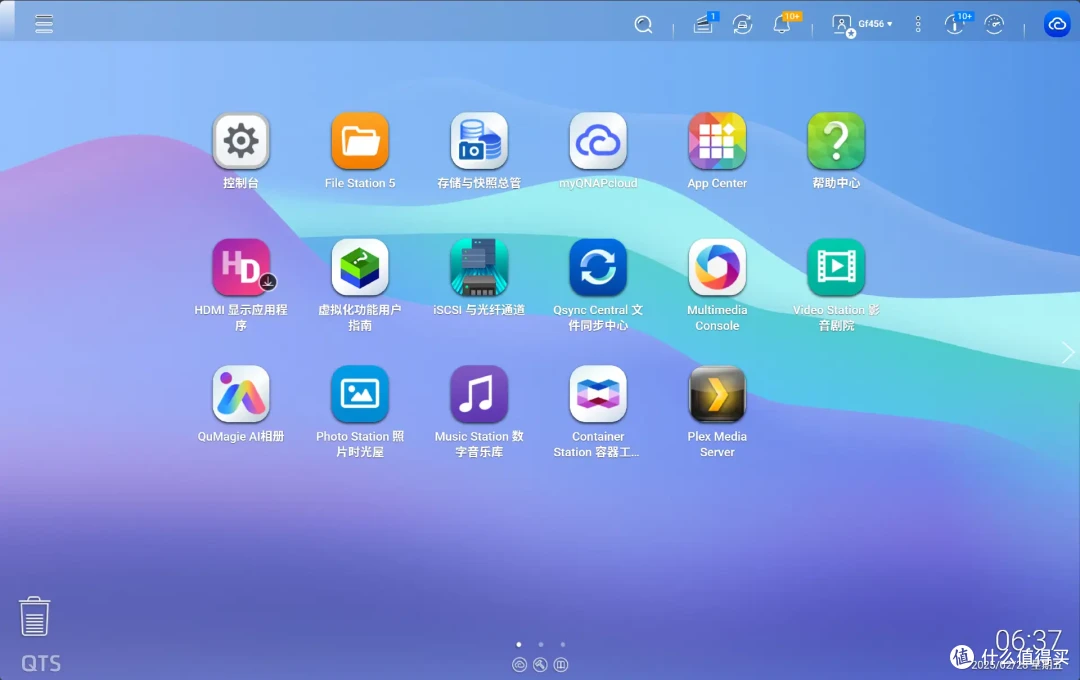Open Video Station app
Image resolution: width=1080 pixels, height=680 pixels.
(836, 267)
